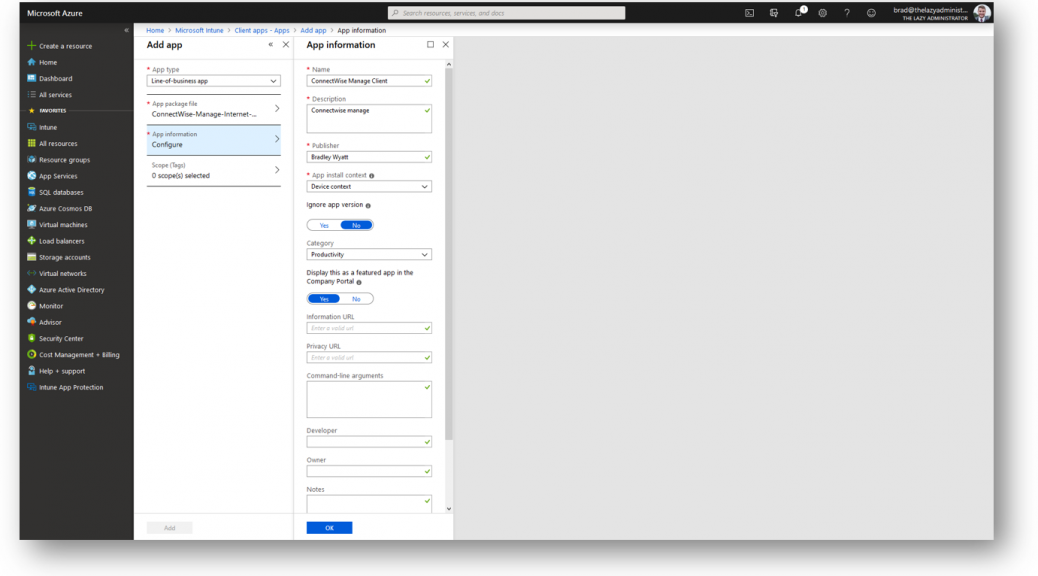The height and width of the screenshot is (576, 1038).
Task: Set Ignore app version to No
Action: click(356, 225)
